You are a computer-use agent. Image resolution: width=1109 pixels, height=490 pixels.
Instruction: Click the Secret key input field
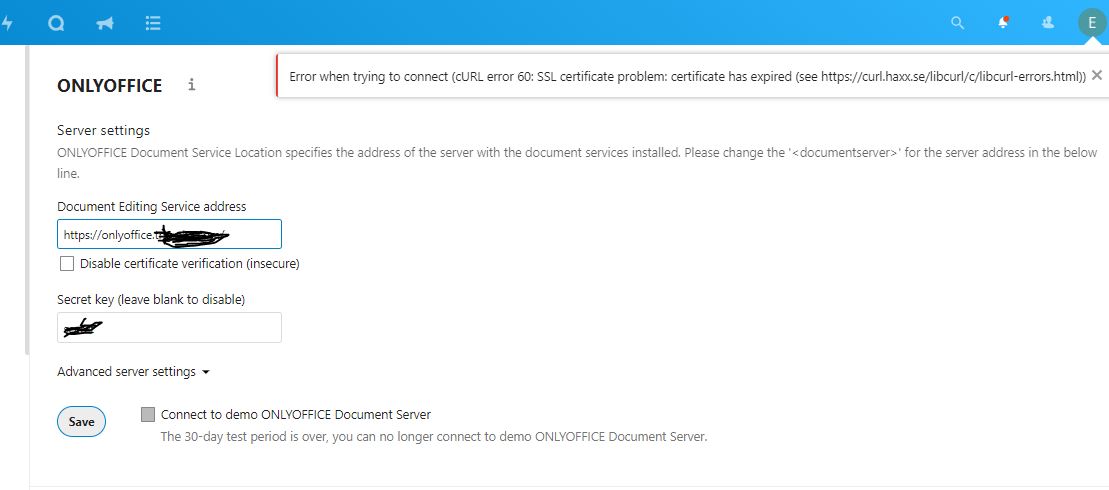click(x=169, y=327)
